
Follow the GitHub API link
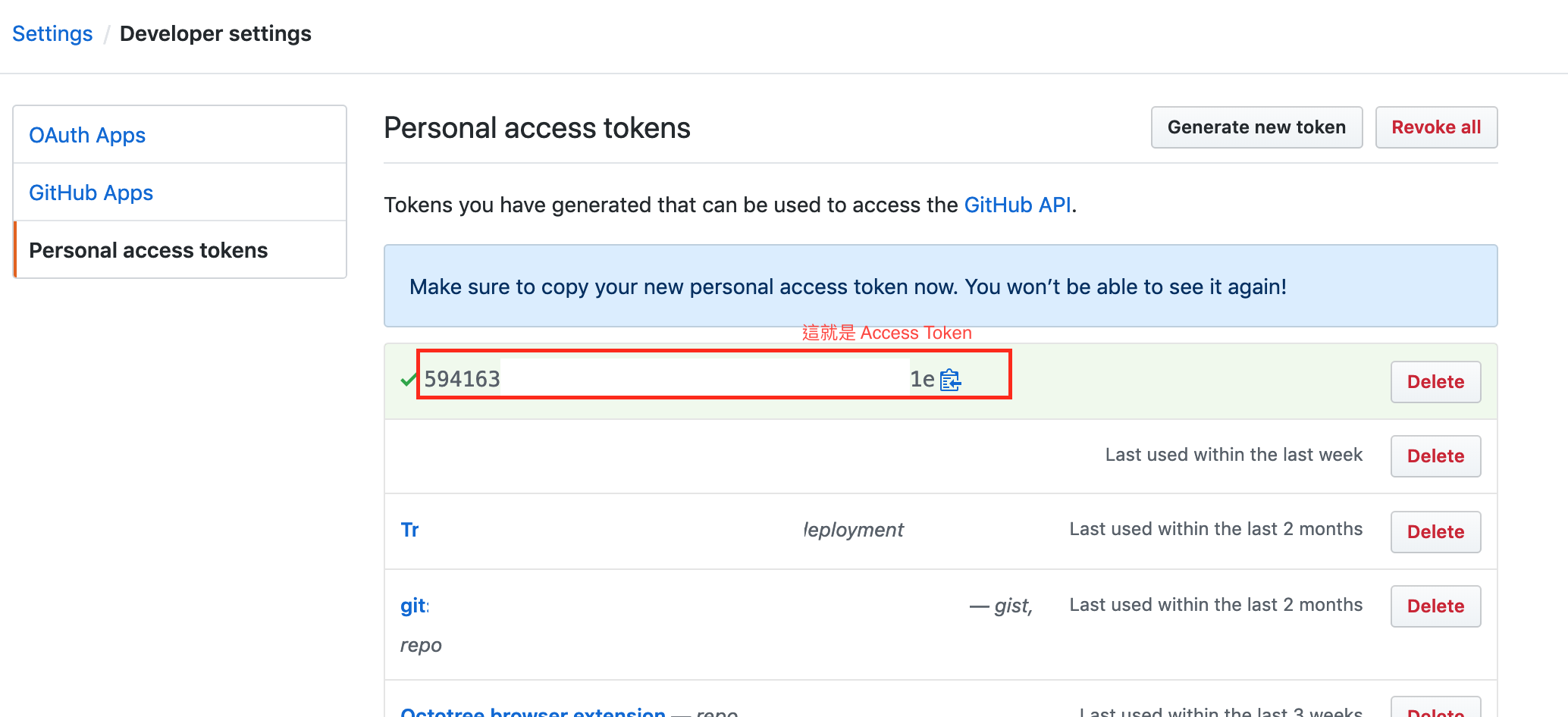1018,205
